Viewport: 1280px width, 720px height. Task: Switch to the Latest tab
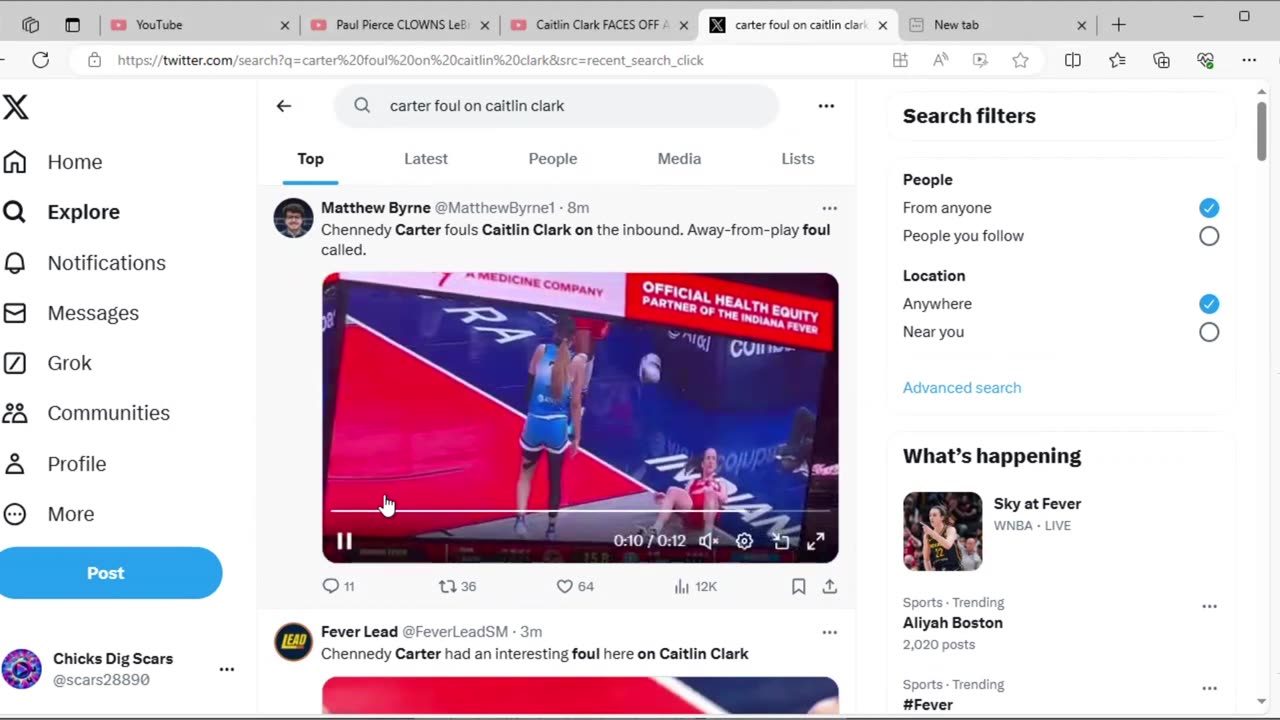point(426,159)
